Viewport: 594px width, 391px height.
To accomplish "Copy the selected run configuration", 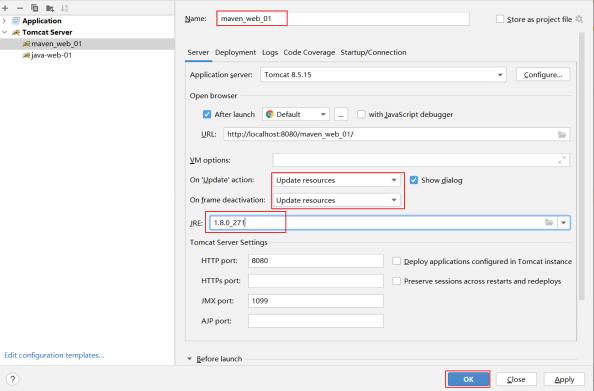I will [34, 8].
